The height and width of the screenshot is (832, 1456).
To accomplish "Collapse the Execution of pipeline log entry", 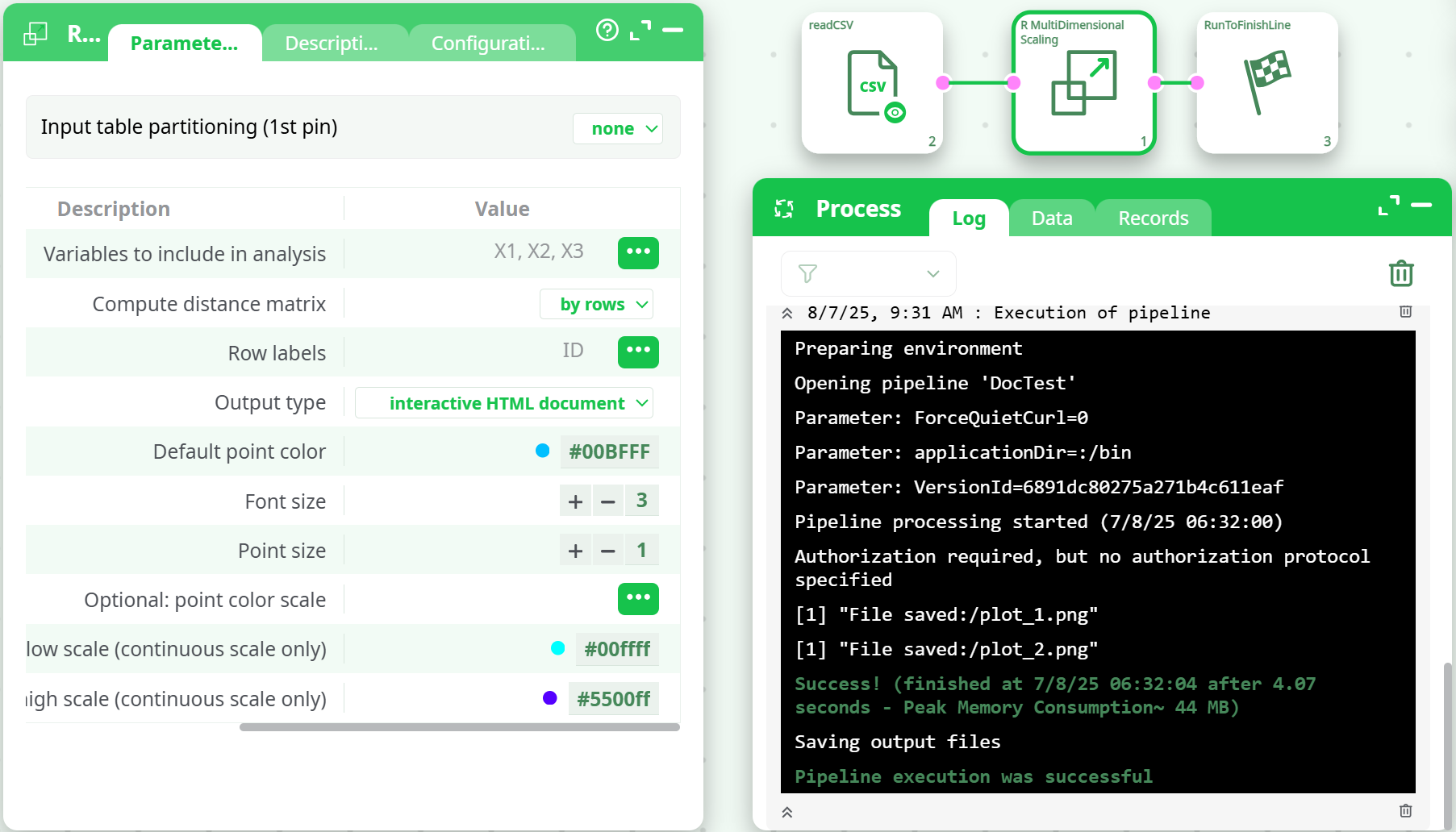I will click(x=787, y=313).
